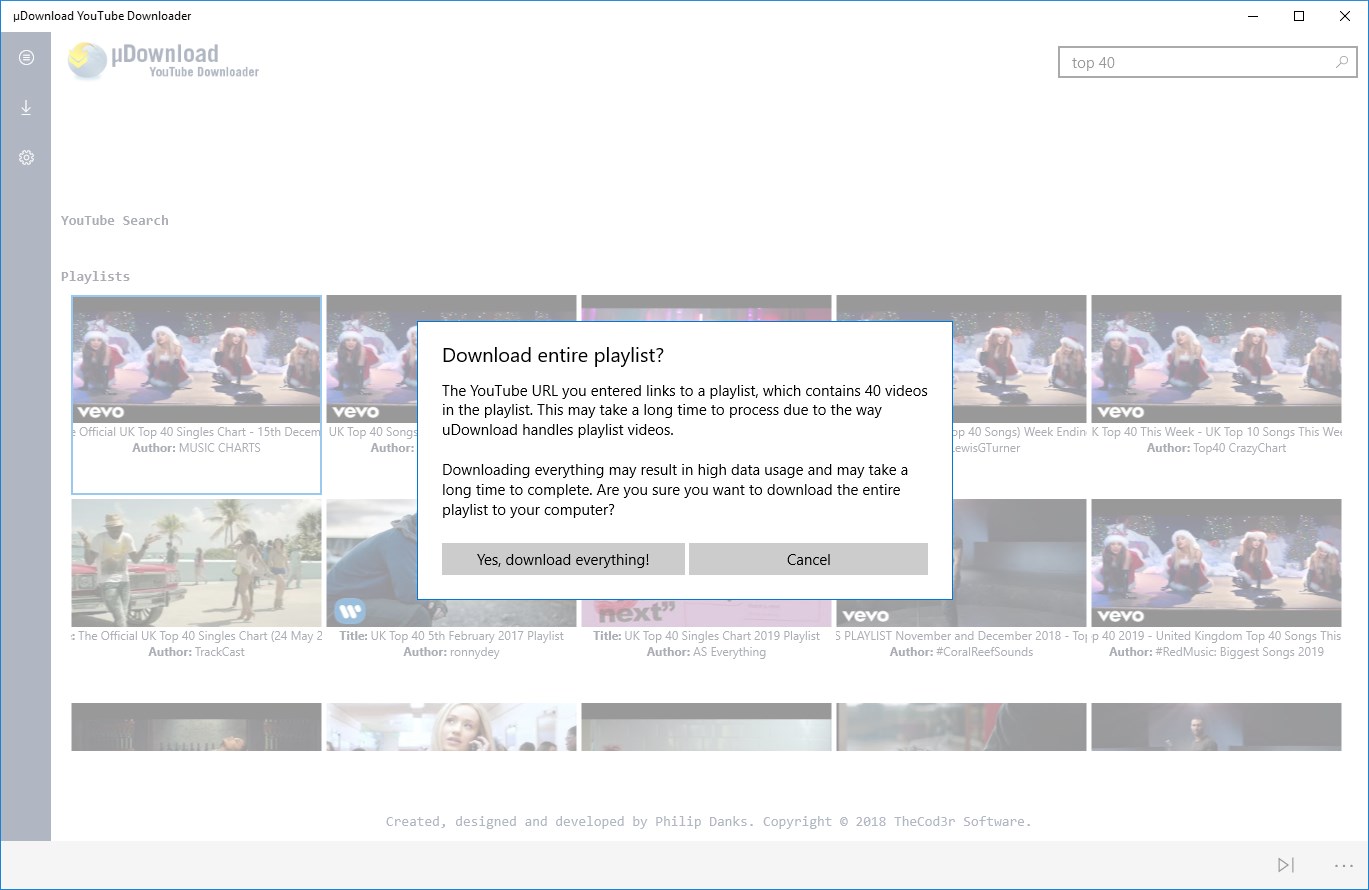
Task: Open the TrackCast playlist thumbnail
Action: point(197,563)
